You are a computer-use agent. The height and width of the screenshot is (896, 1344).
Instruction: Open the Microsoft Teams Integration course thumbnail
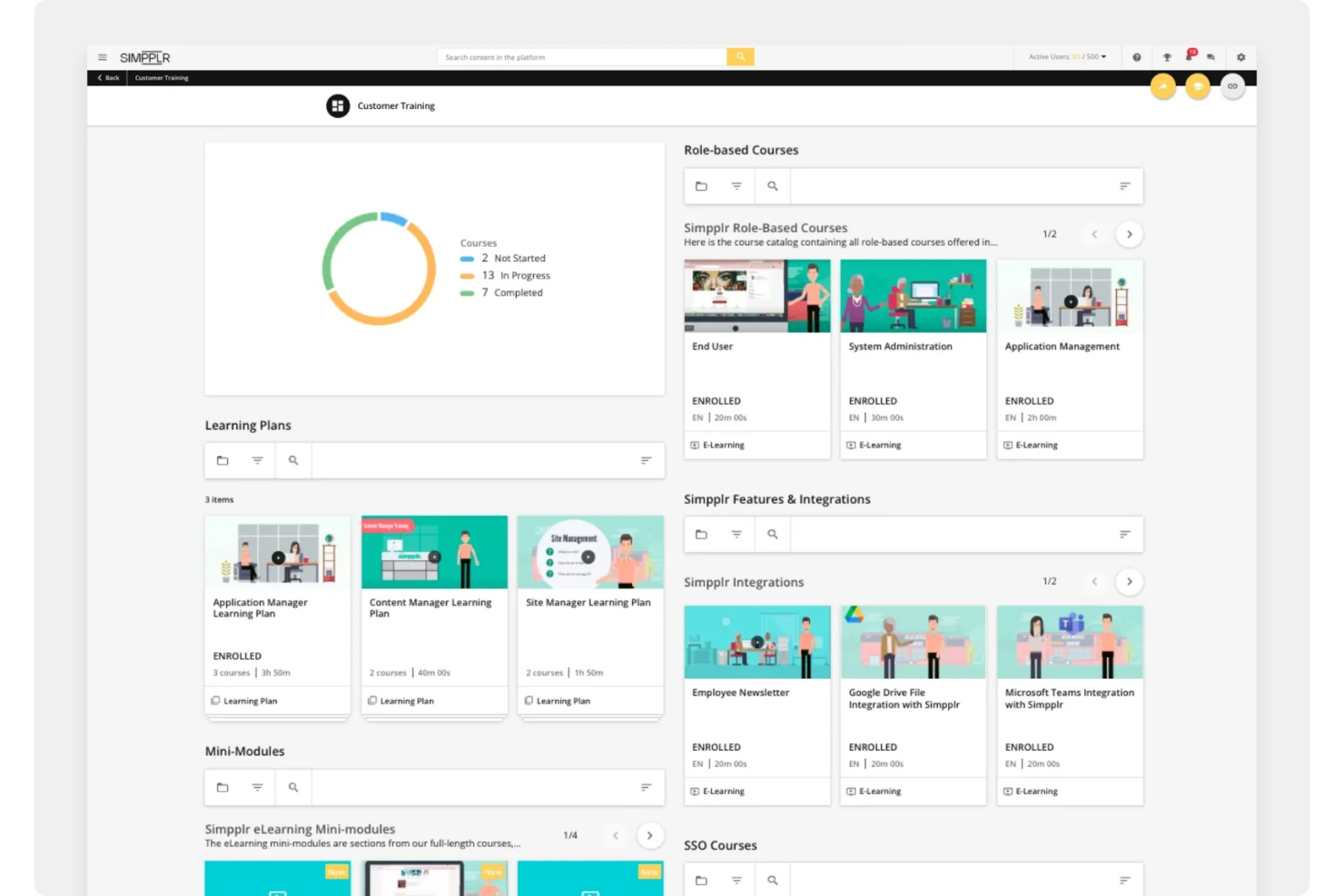pyautogui.click(x=1069, y=642)
